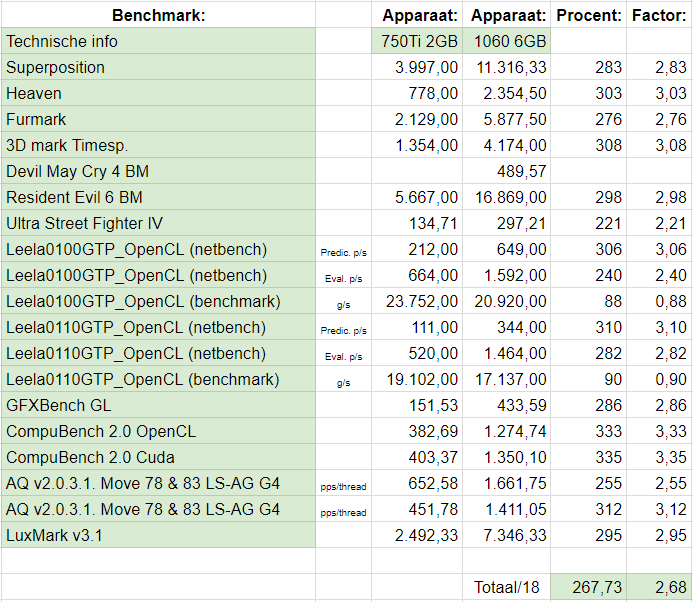Image resolution: width=693 pixels, height=602 pixels.
Task: Select the cell with 1.411,05
Action: (x=506, y=510)
